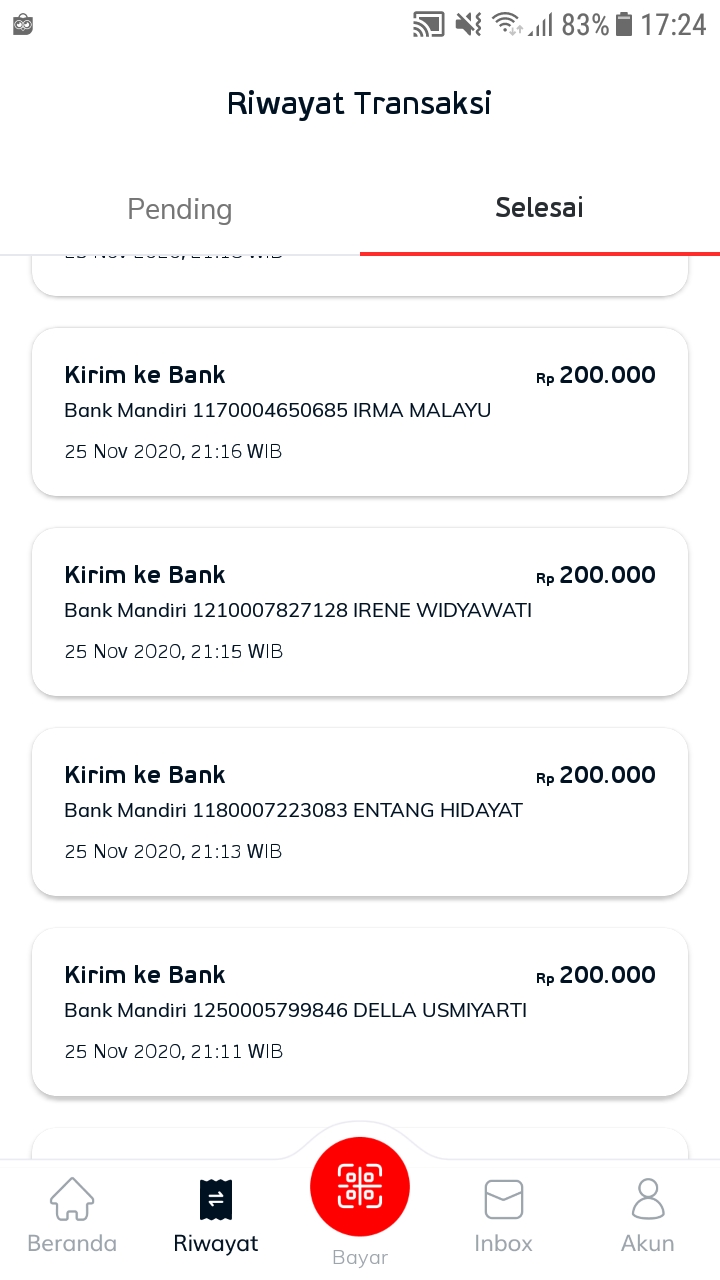
Task: Tap the cast screen status icon
Action: click(x=429, y=25)
